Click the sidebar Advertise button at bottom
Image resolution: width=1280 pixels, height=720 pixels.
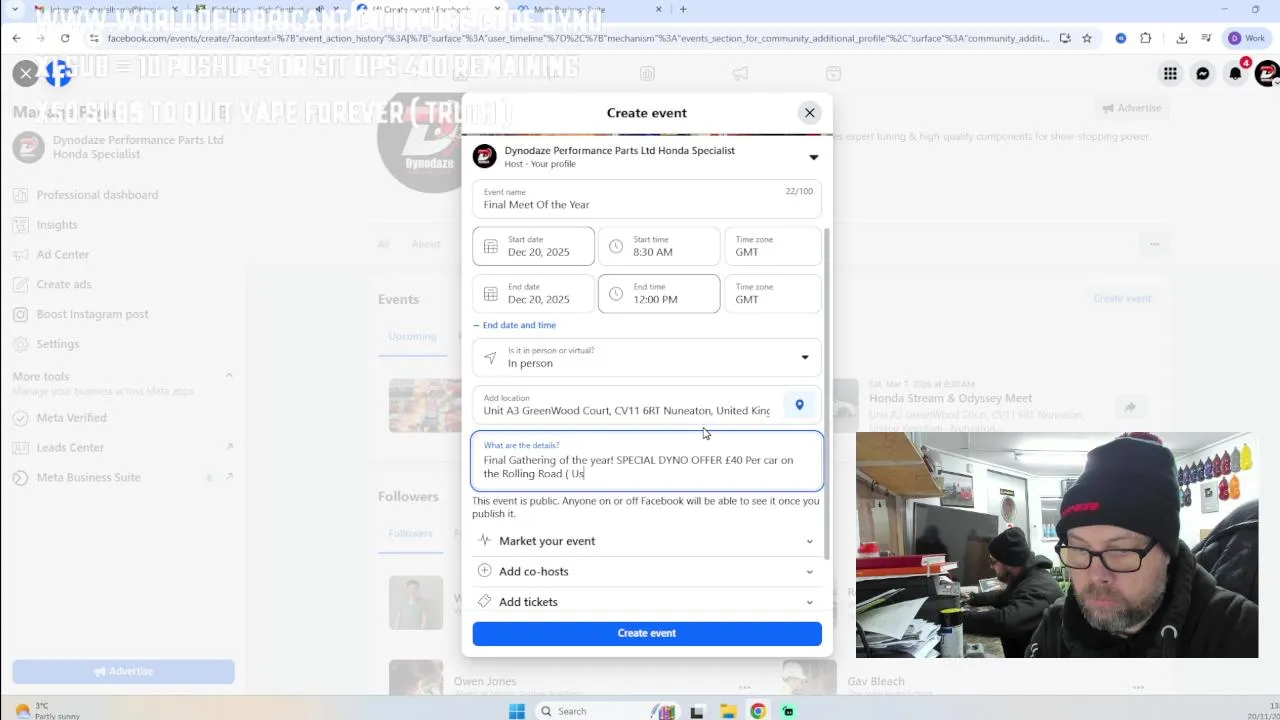tap(123, 671)
